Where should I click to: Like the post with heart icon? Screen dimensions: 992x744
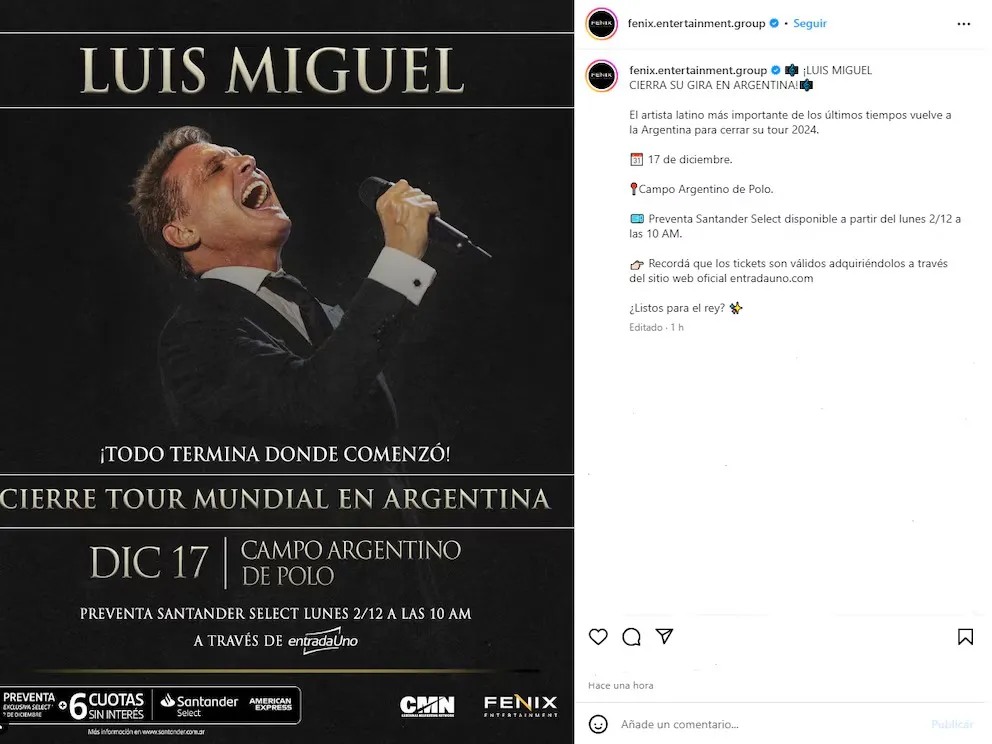[x=598, y=637]
